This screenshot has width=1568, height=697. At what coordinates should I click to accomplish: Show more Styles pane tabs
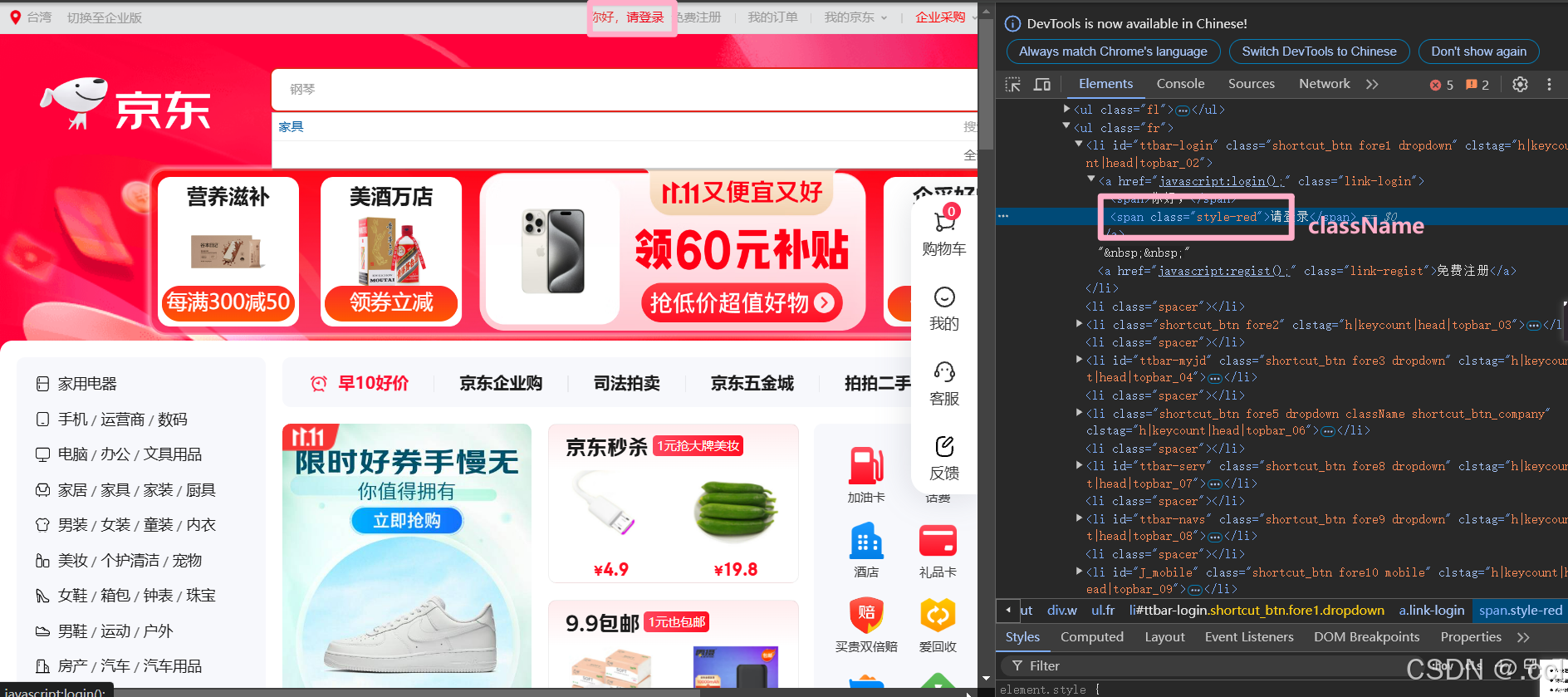[x=1522, y=637]
